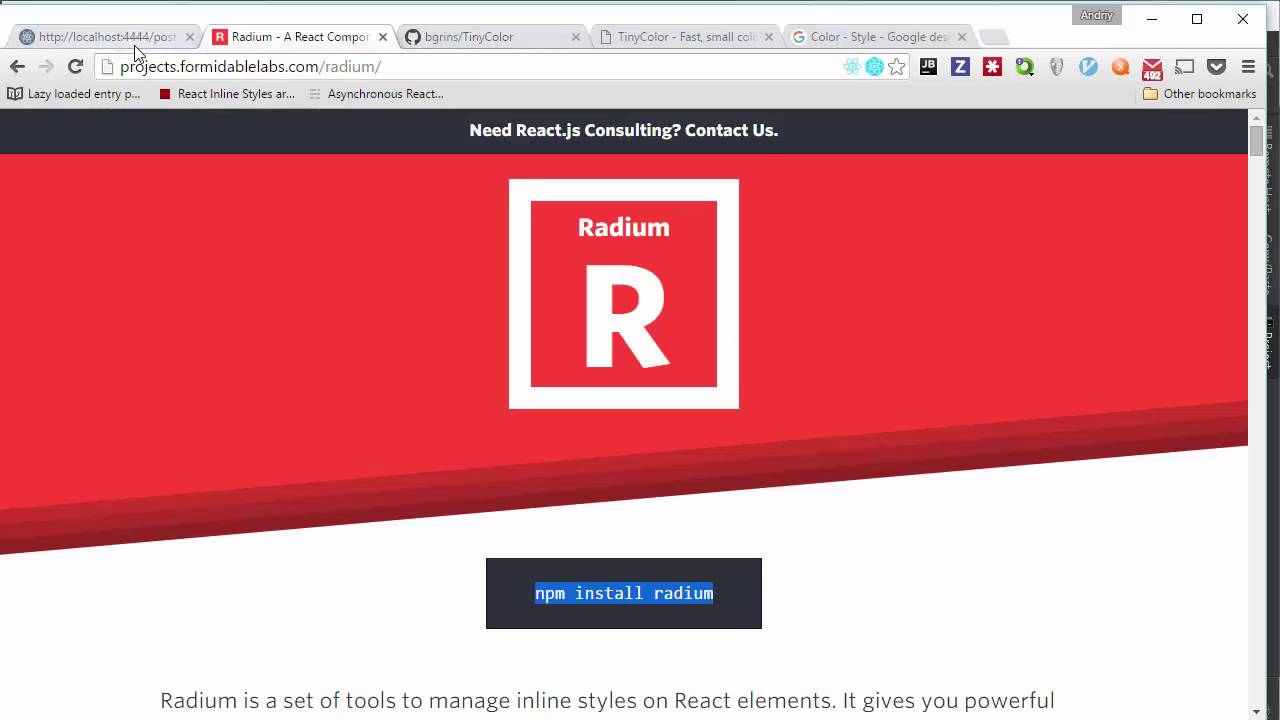This screenshot has height=720, width=1280.
Task: Close the bgrins/TinyColor tab
Action: point(576,37)
